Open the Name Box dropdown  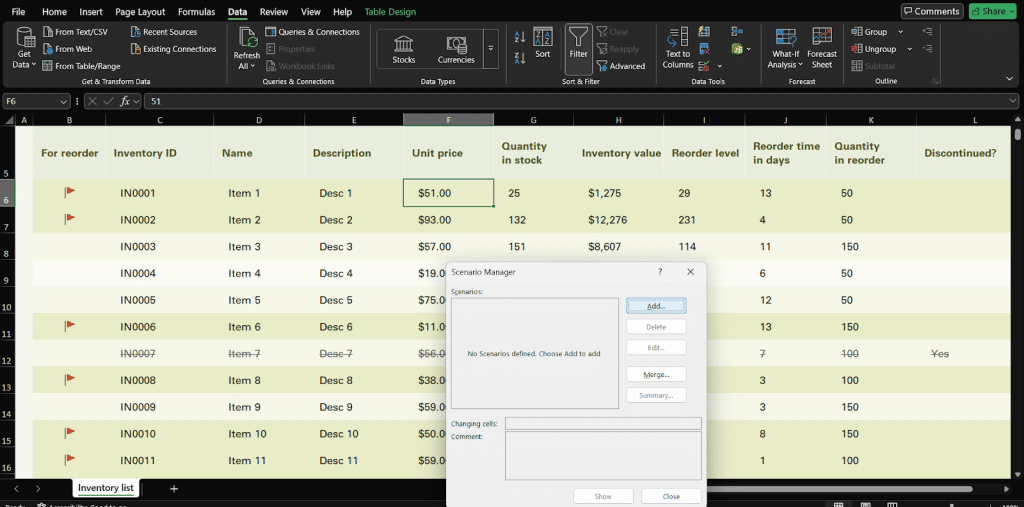pyautogui.click(x=63, y=101)
